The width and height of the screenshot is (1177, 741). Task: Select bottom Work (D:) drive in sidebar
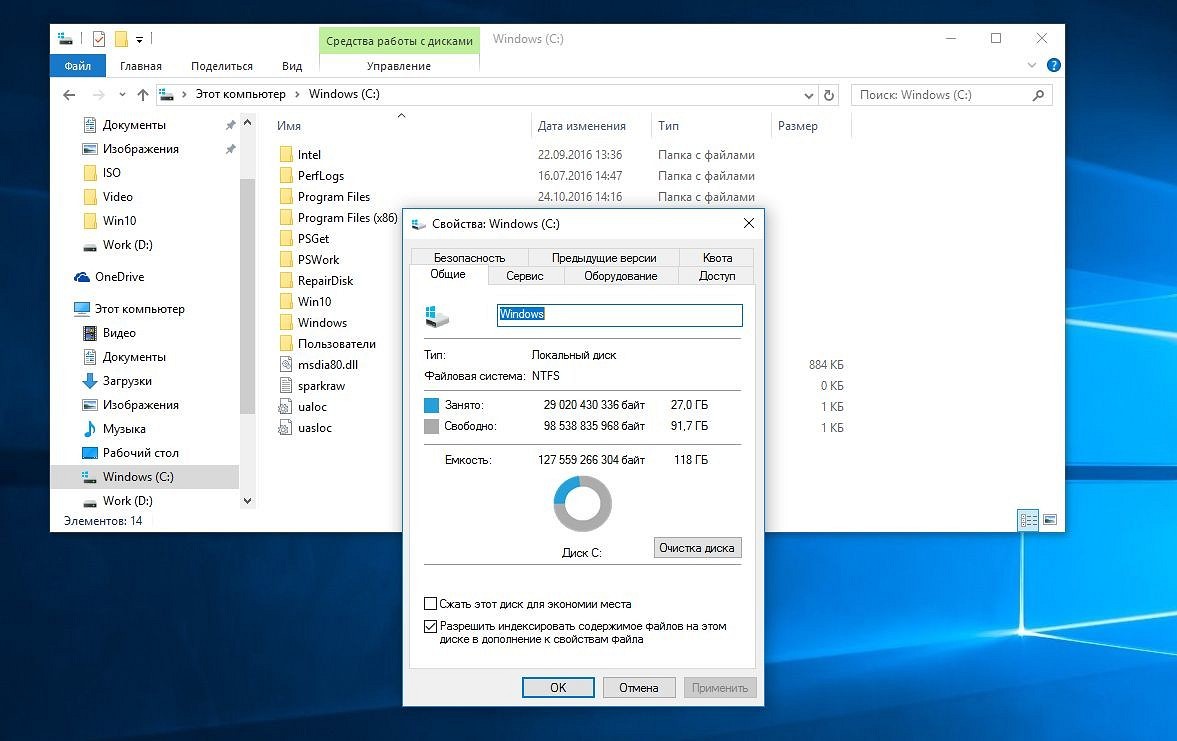click(x=127, y=501)
